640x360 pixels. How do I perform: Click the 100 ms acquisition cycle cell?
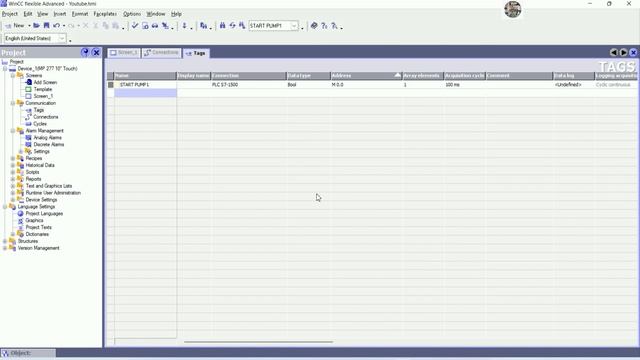(464, 85)
